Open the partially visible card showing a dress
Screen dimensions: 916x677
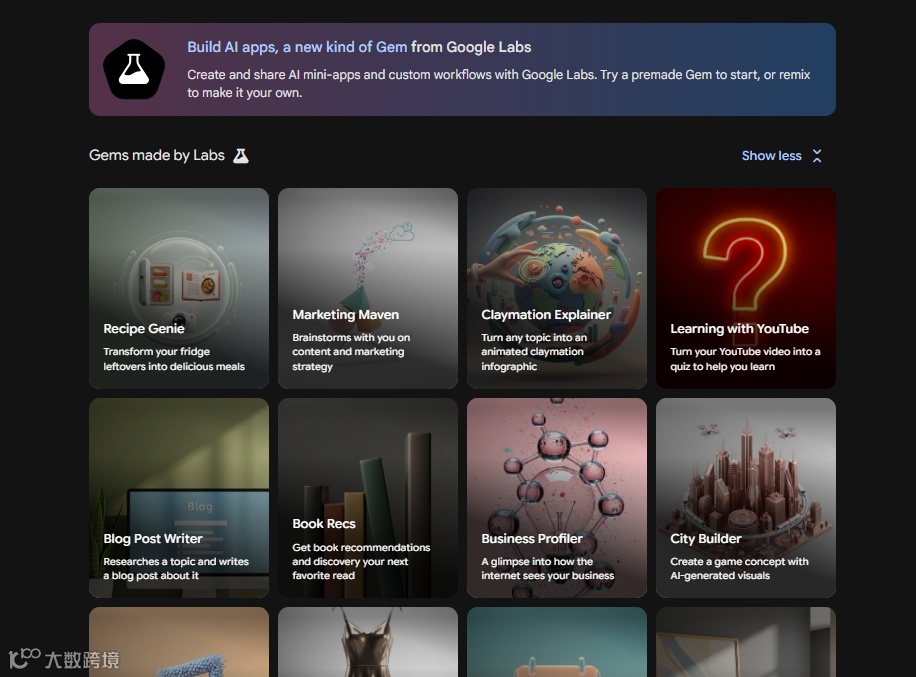367,642
